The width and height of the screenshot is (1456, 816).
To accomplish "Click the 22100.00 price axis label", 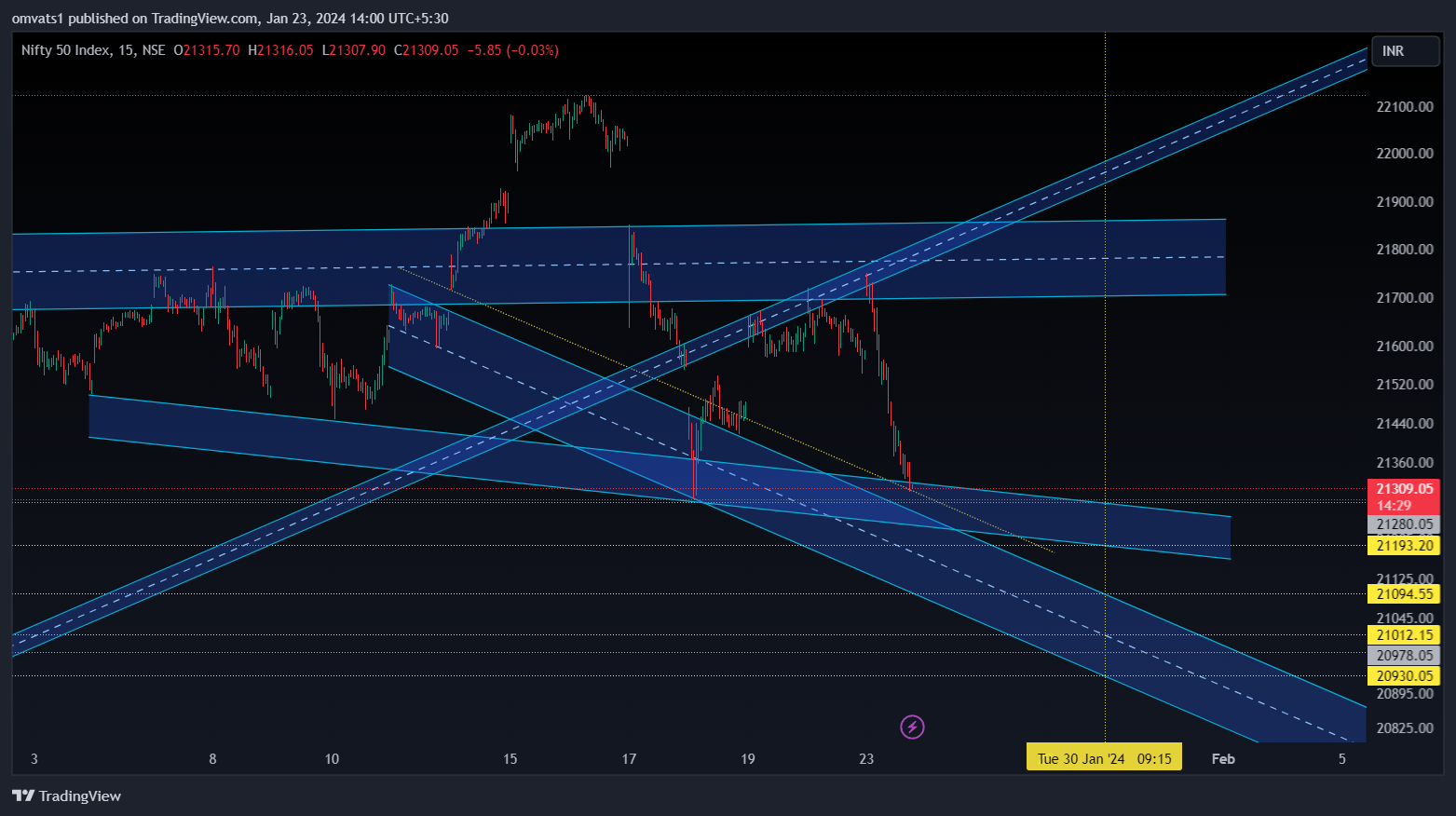I will coord(1404,107).
